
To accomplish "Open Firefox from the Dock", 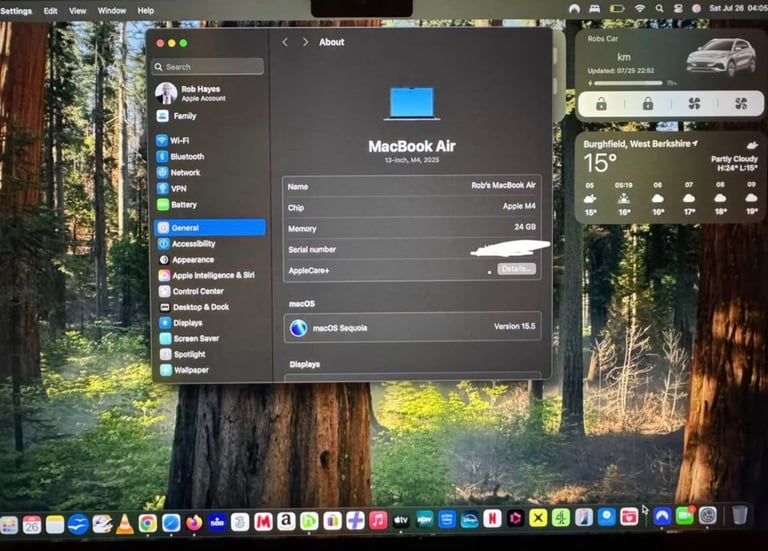I will 194,523.
